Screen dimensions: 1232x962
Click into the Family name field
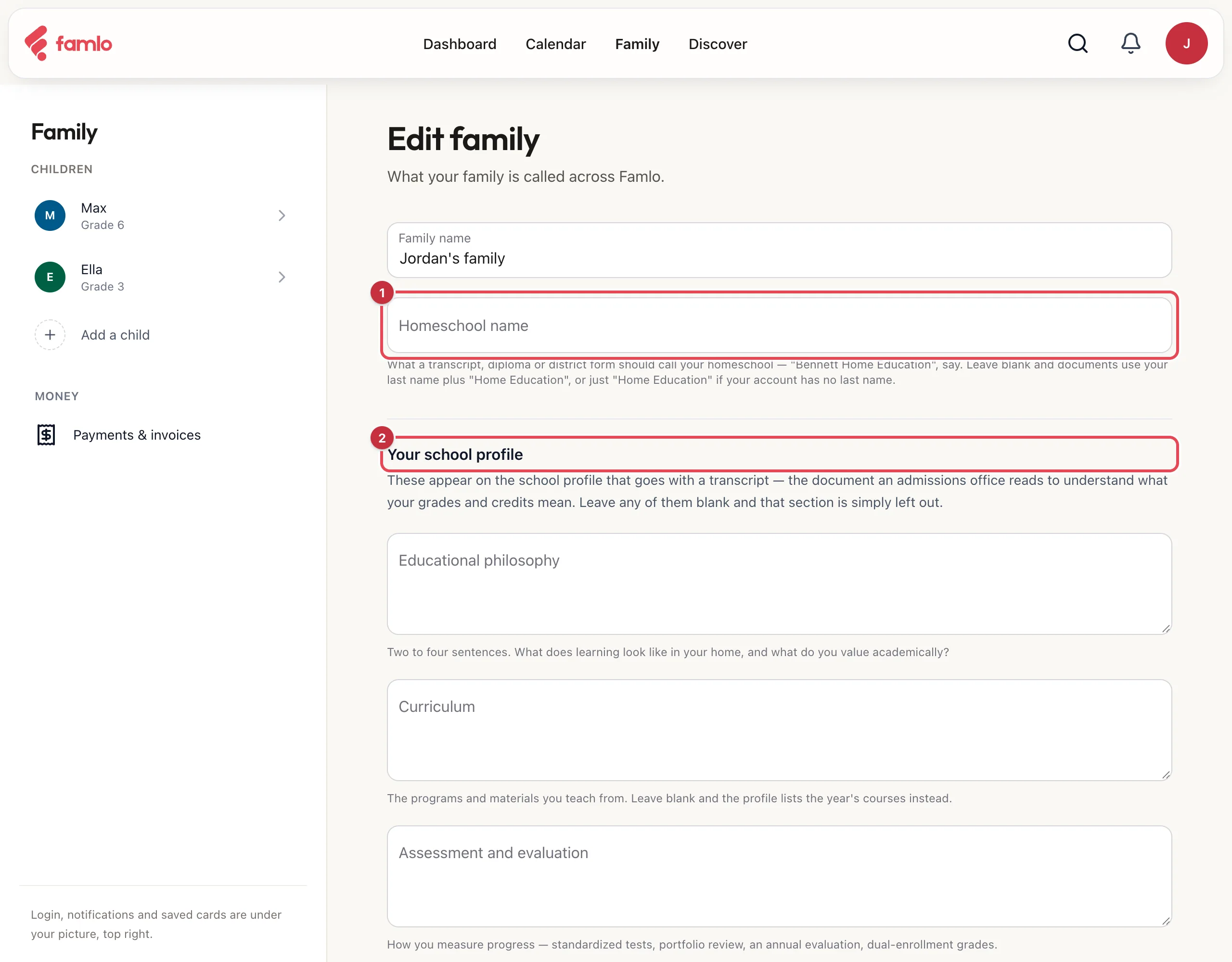(x=779, y=250)
